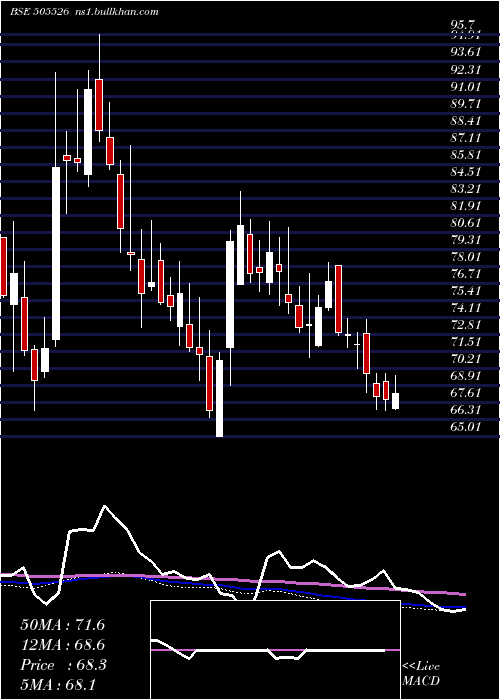
Task: Click the 65.01 price axis label
Action: (x=466, y=427)
